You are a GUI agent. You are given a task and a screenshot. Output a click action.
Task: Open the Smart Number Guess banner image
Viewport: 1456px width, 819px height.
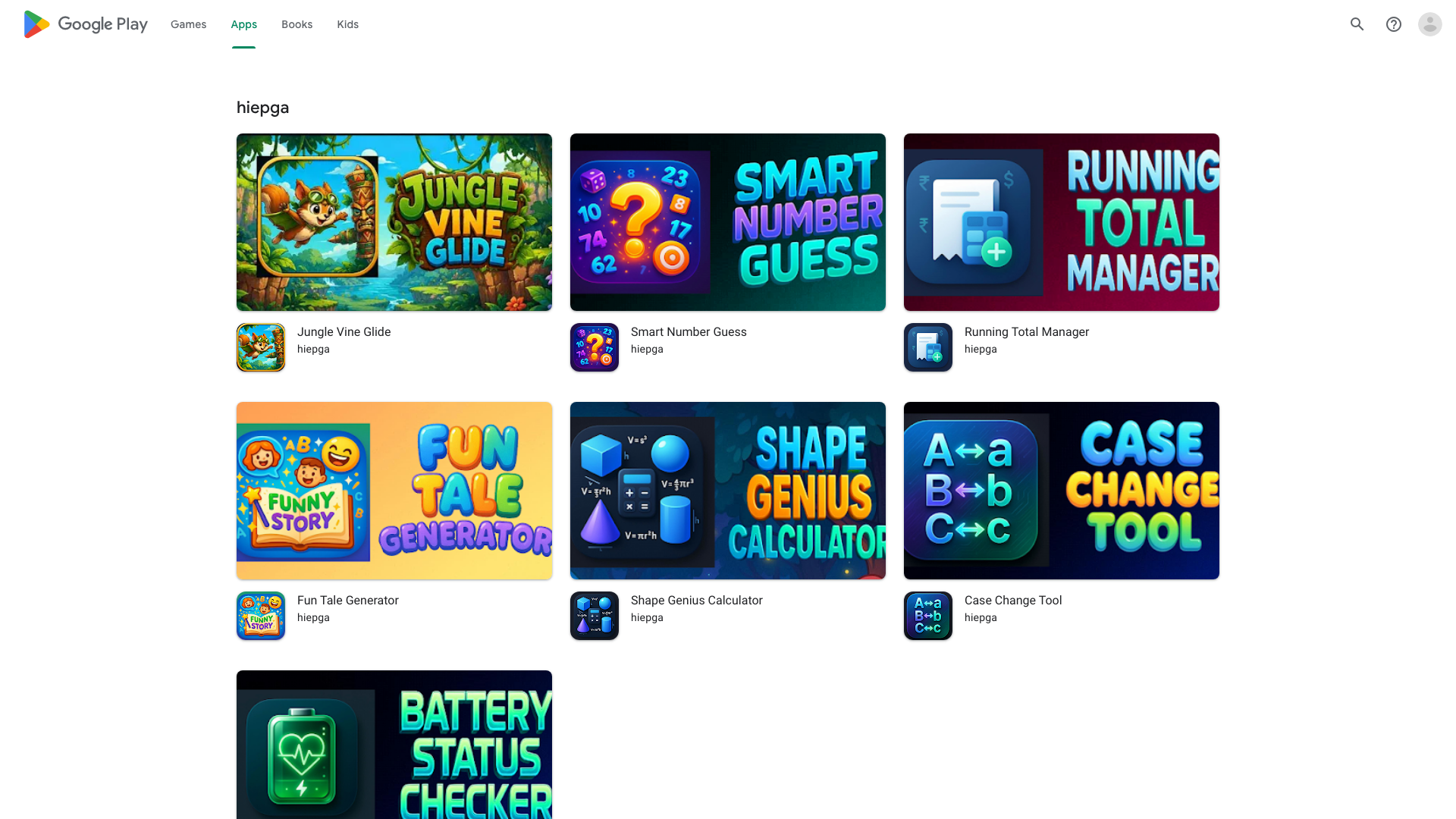pyautogui.click(x=728, y=222)
